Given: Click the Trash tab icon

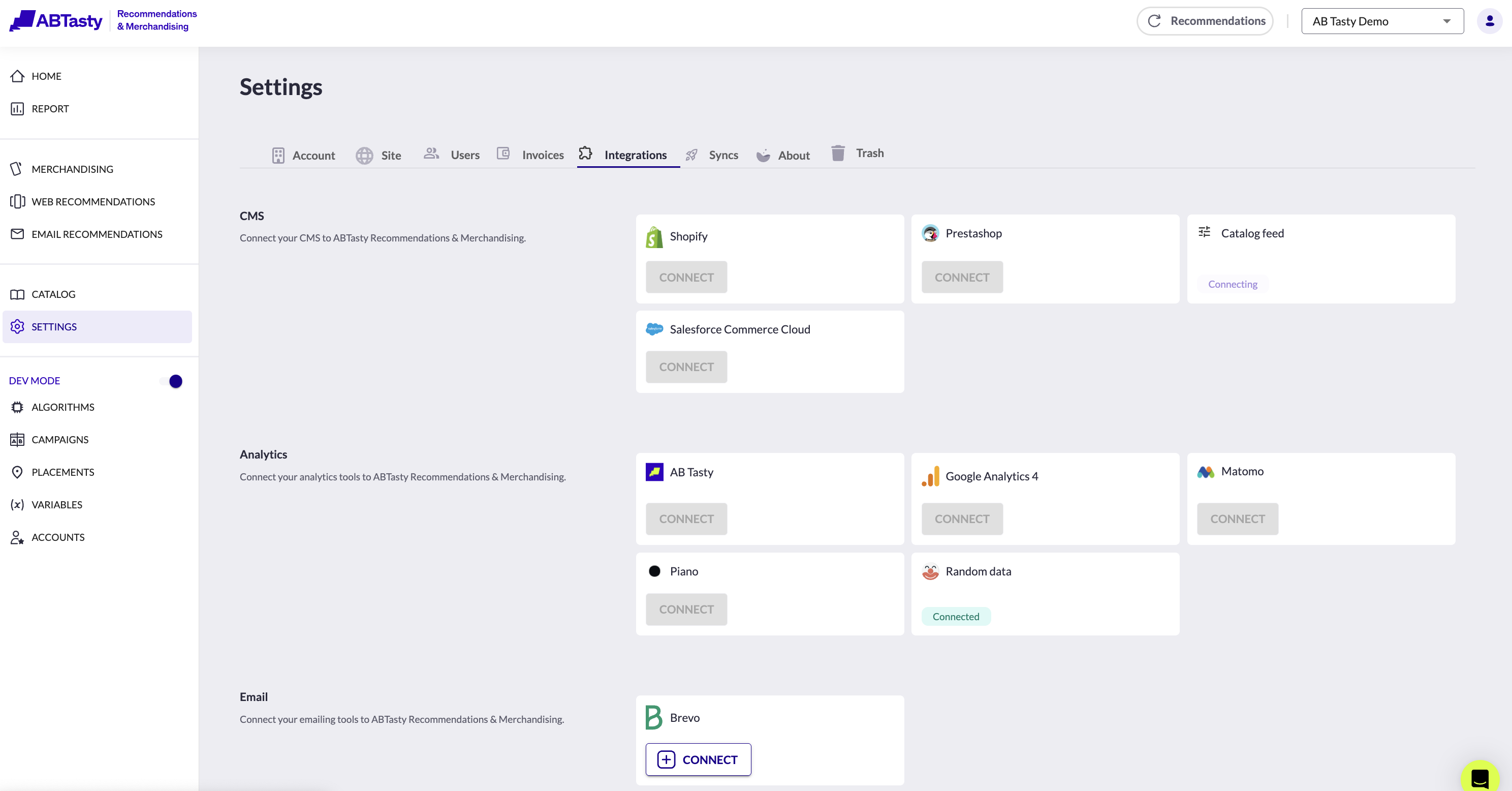Looking at the screenshot, I should click(x=838, y=153).
